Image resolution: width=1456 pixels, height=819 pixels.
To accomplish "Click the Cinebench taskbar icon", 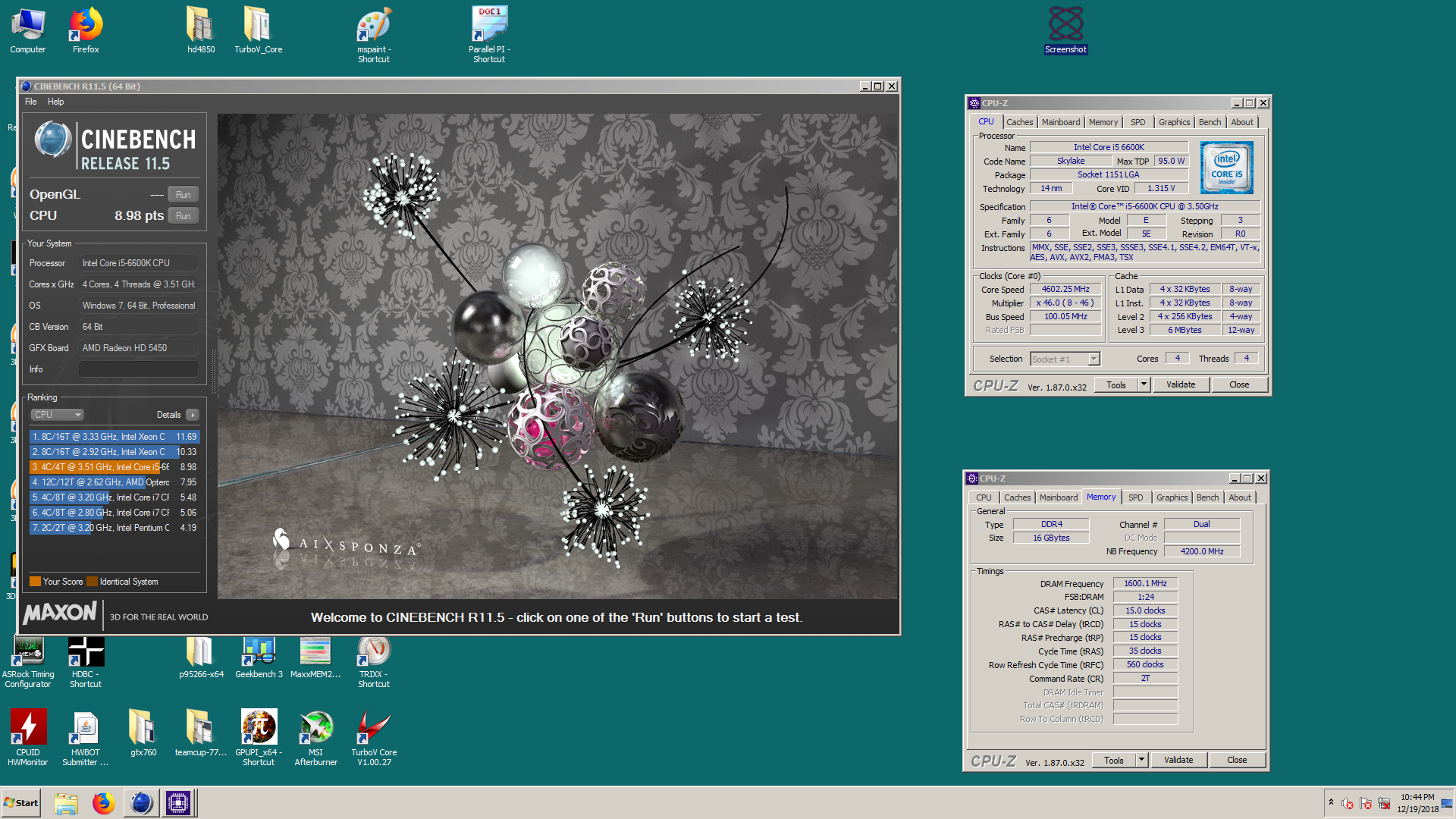I will (x=141, y=803).
